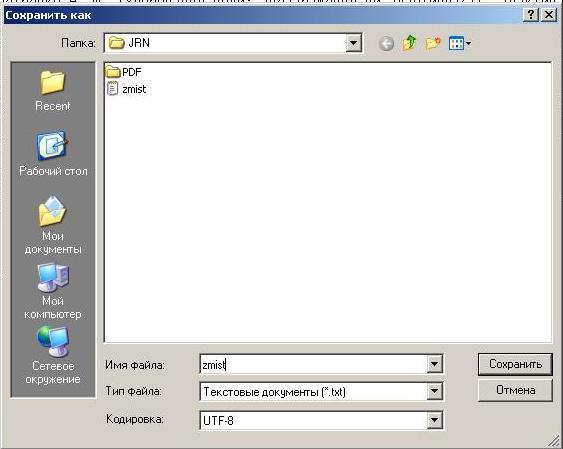Jump to Рабочий стол location
Image resolution: width=563 pixels, height=449 pixels.
pyautogui.click(x=53, y=154)
